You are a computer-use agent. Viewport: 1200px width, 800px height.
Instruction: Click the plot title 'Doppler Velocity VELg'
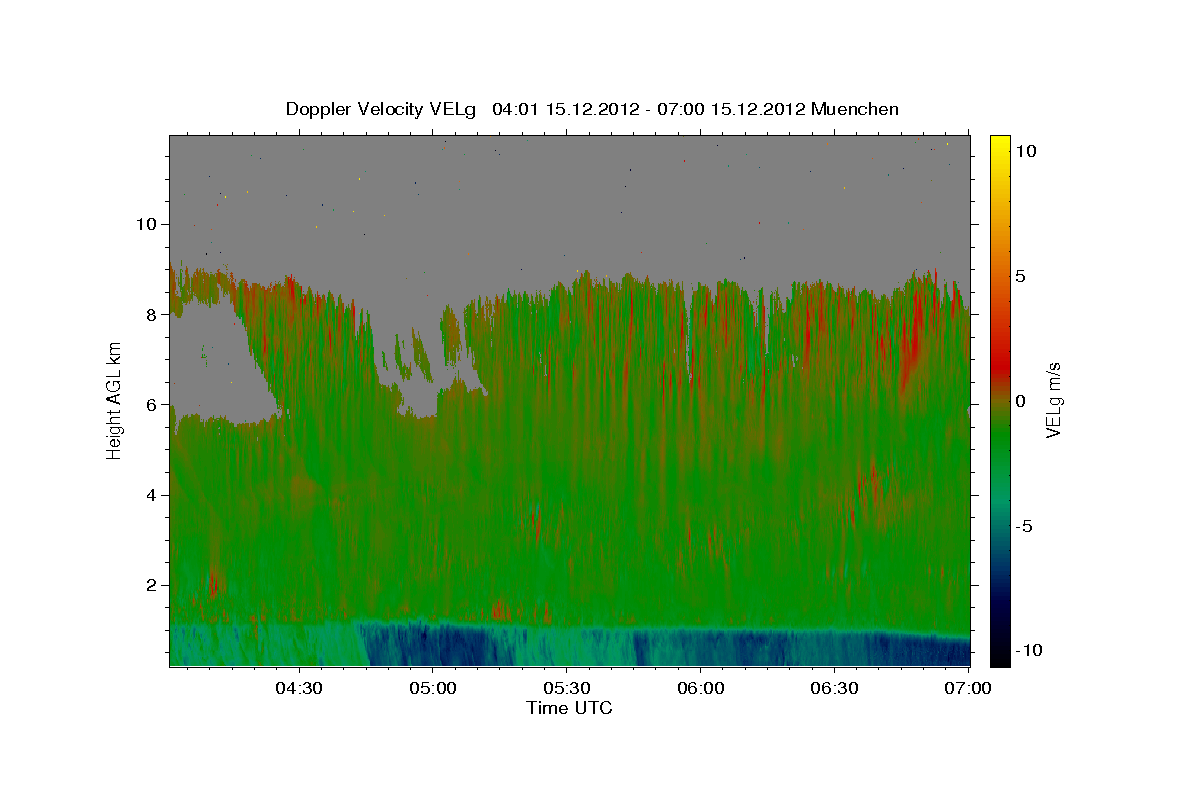pyautogui.click(x=382, y=109)
